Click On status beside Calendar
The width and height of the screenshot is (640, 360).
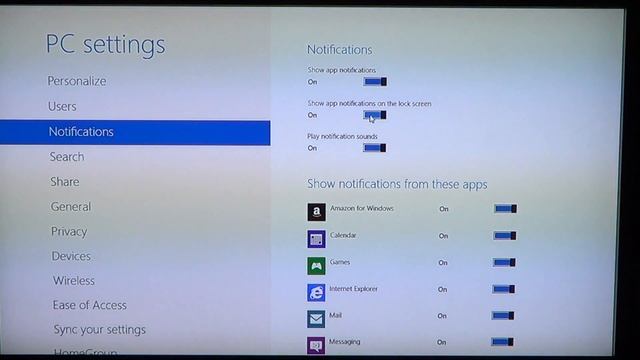pos(443,236)
